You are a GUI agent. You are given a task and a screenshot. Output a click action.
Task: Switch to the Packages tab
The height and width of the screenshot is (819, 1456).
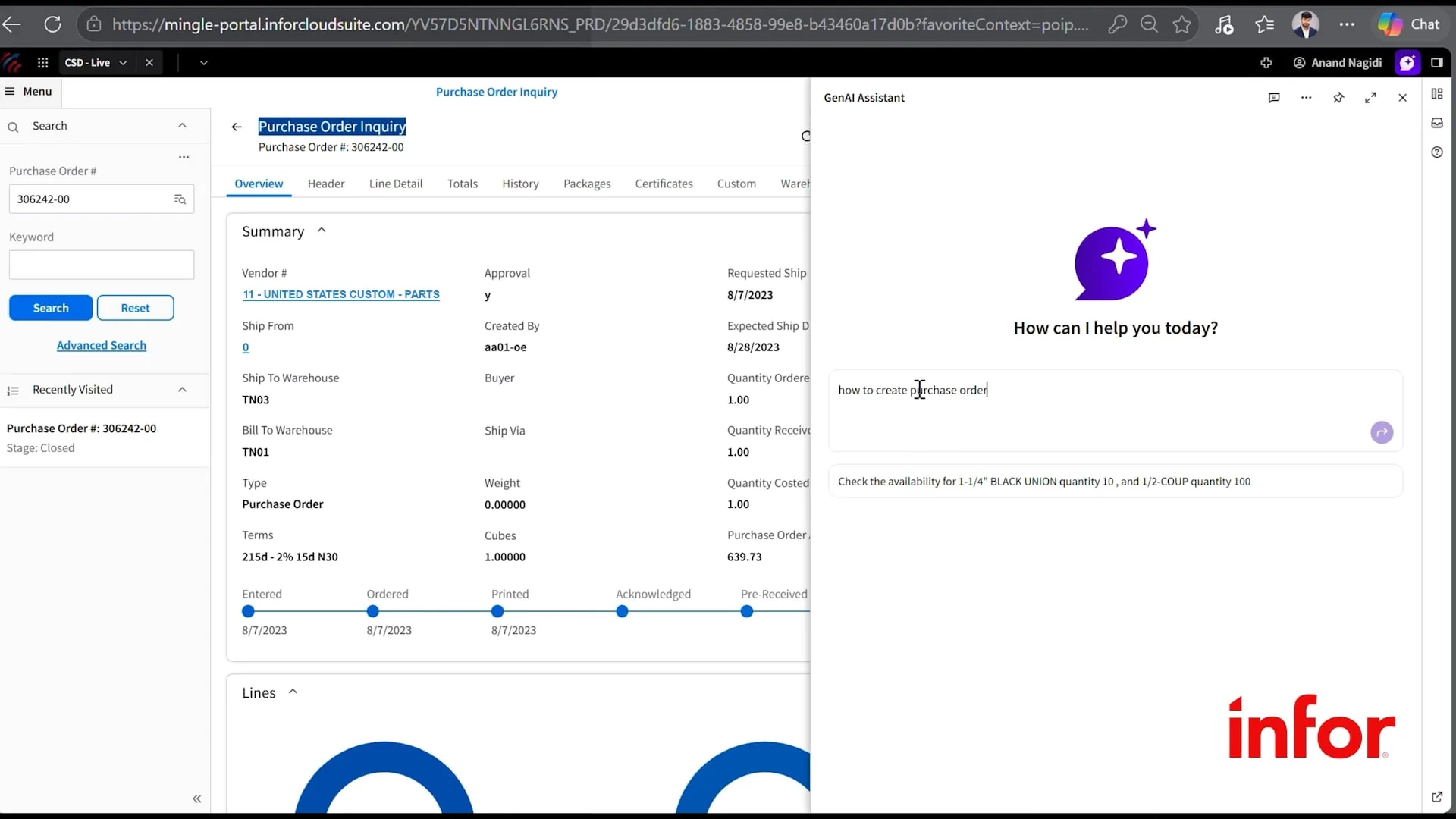point(587,184)
